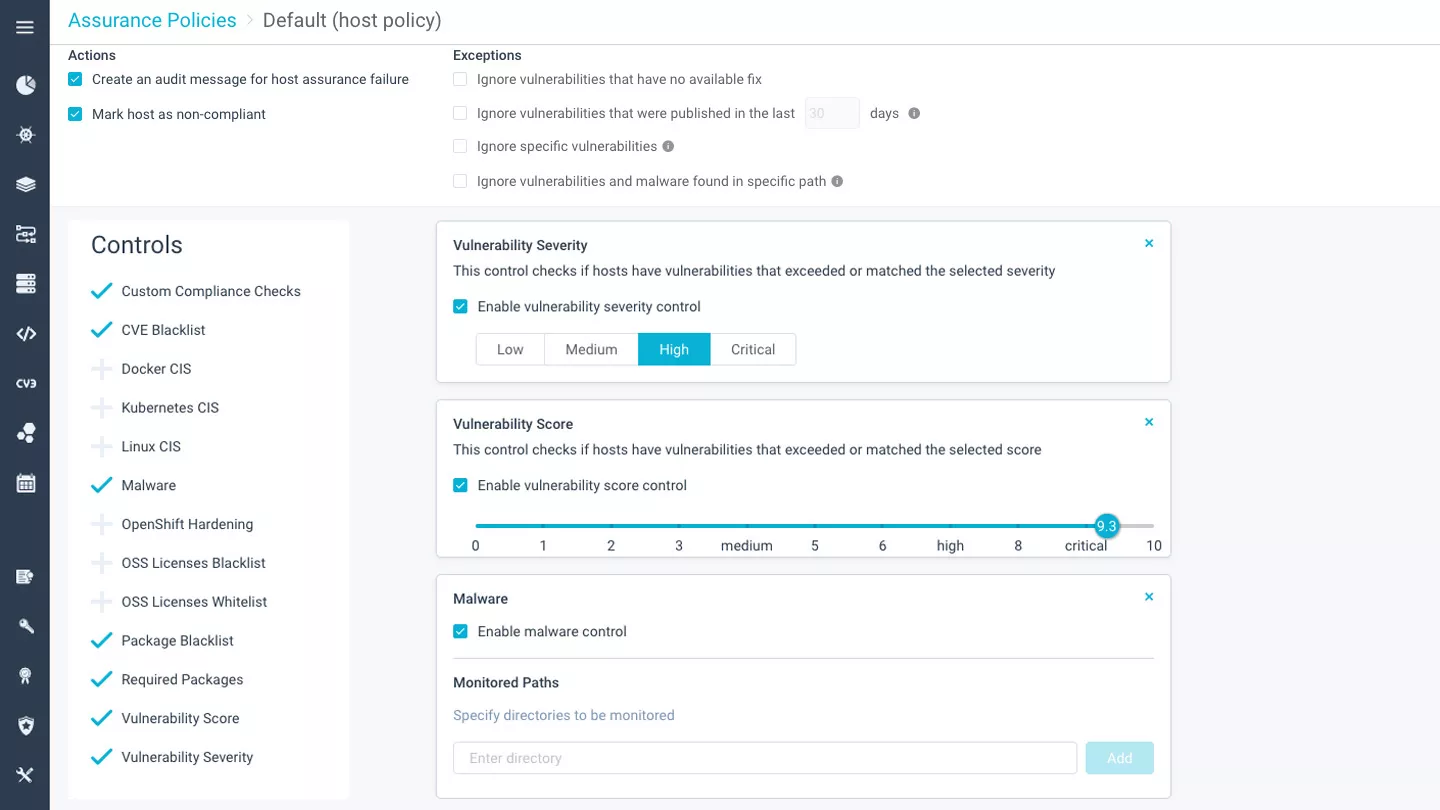The image size is (1440, 810).
Task: Open the crossed tools settings icon
Action: tap(26, 775)
